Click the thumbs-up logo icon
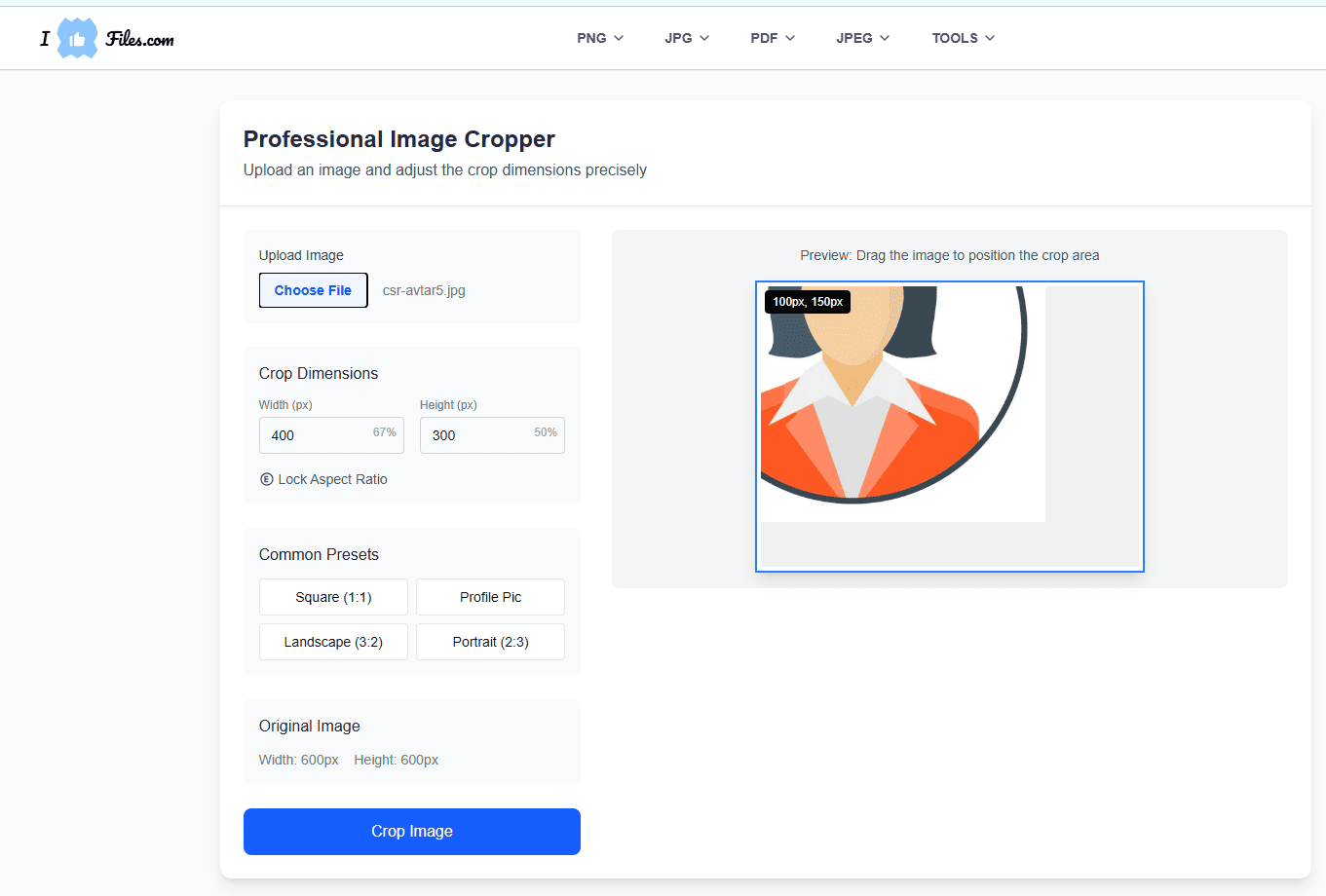 (77, 39)
